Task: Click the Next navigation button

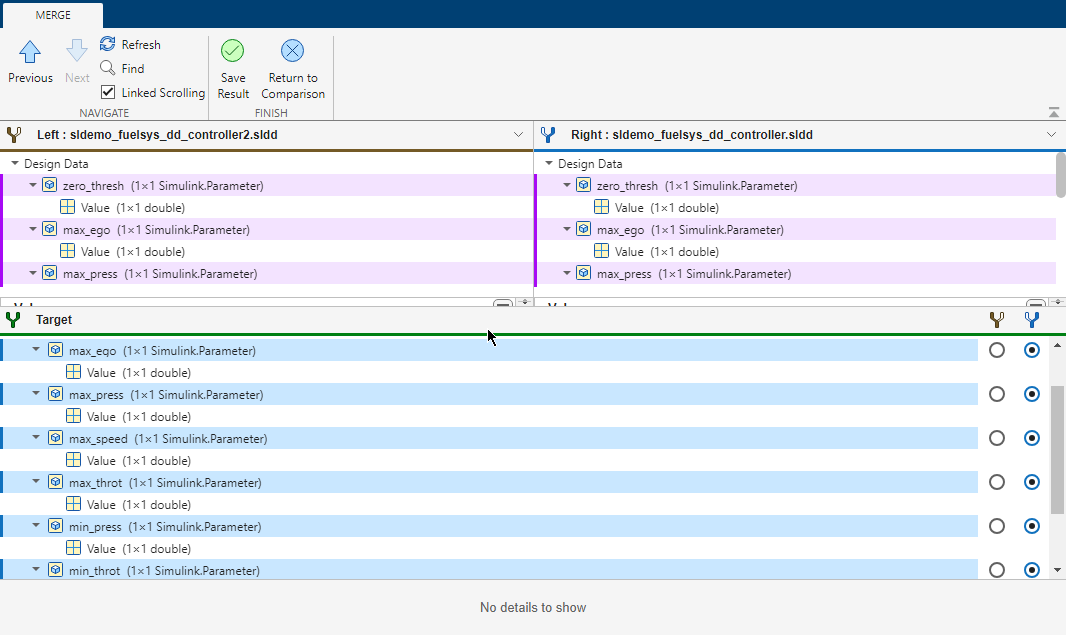Action: (77, 60)
